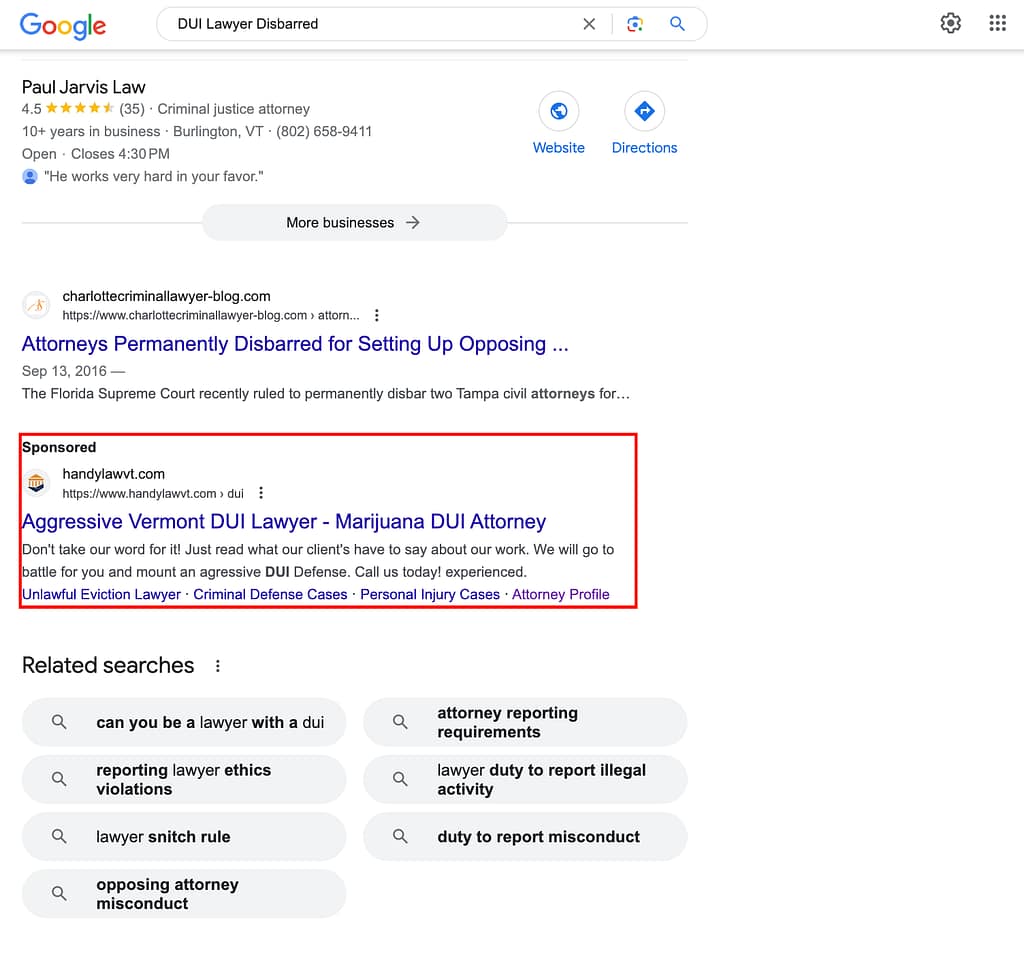Click the Attorney Profile sitelink
Viewport: 1024px width, 967px height.
coord(560,594)
